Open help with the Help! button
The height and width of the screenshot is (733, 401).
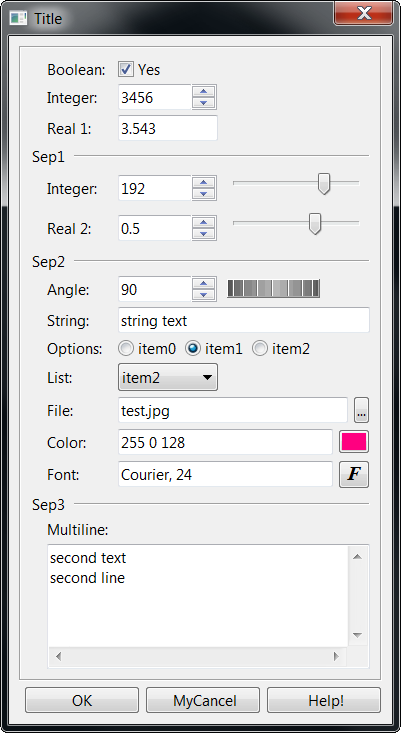(324, 700)
